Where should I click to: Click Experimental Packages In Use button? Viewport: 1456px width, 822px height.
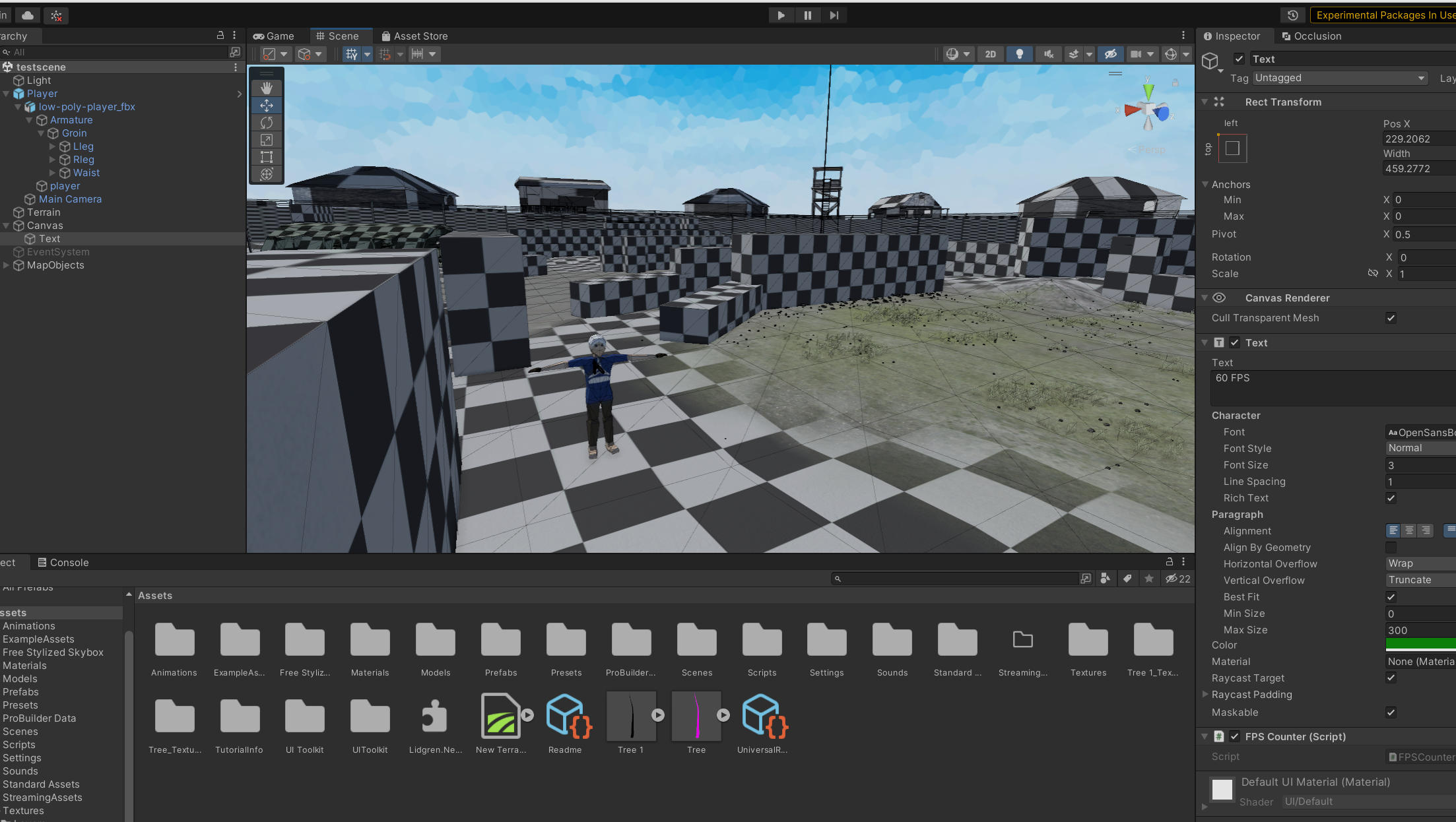coord(1383,15)
